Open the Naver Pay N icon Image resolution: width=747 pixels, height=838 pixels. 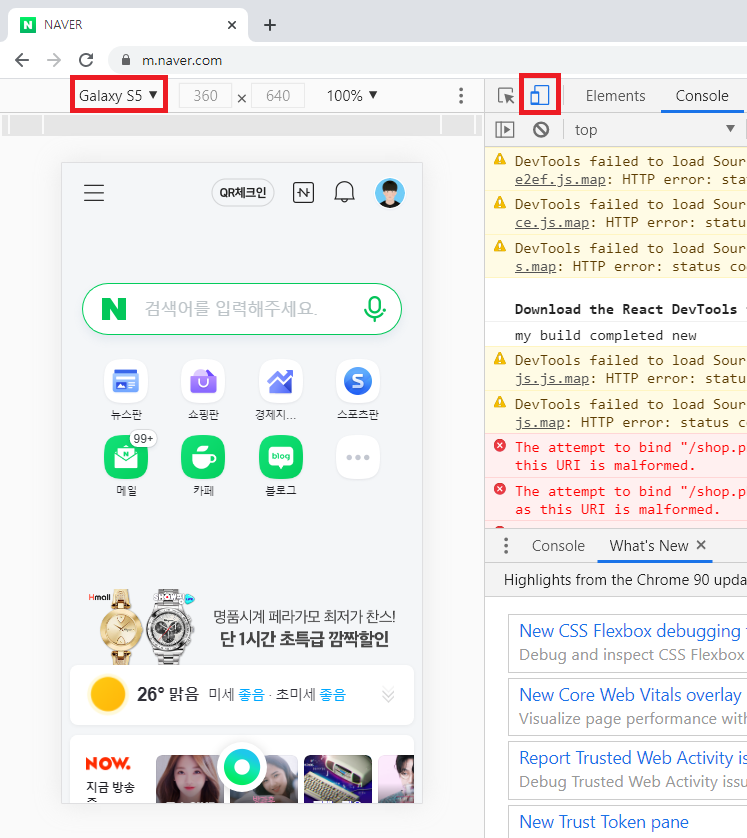click(x=304, y=192)
